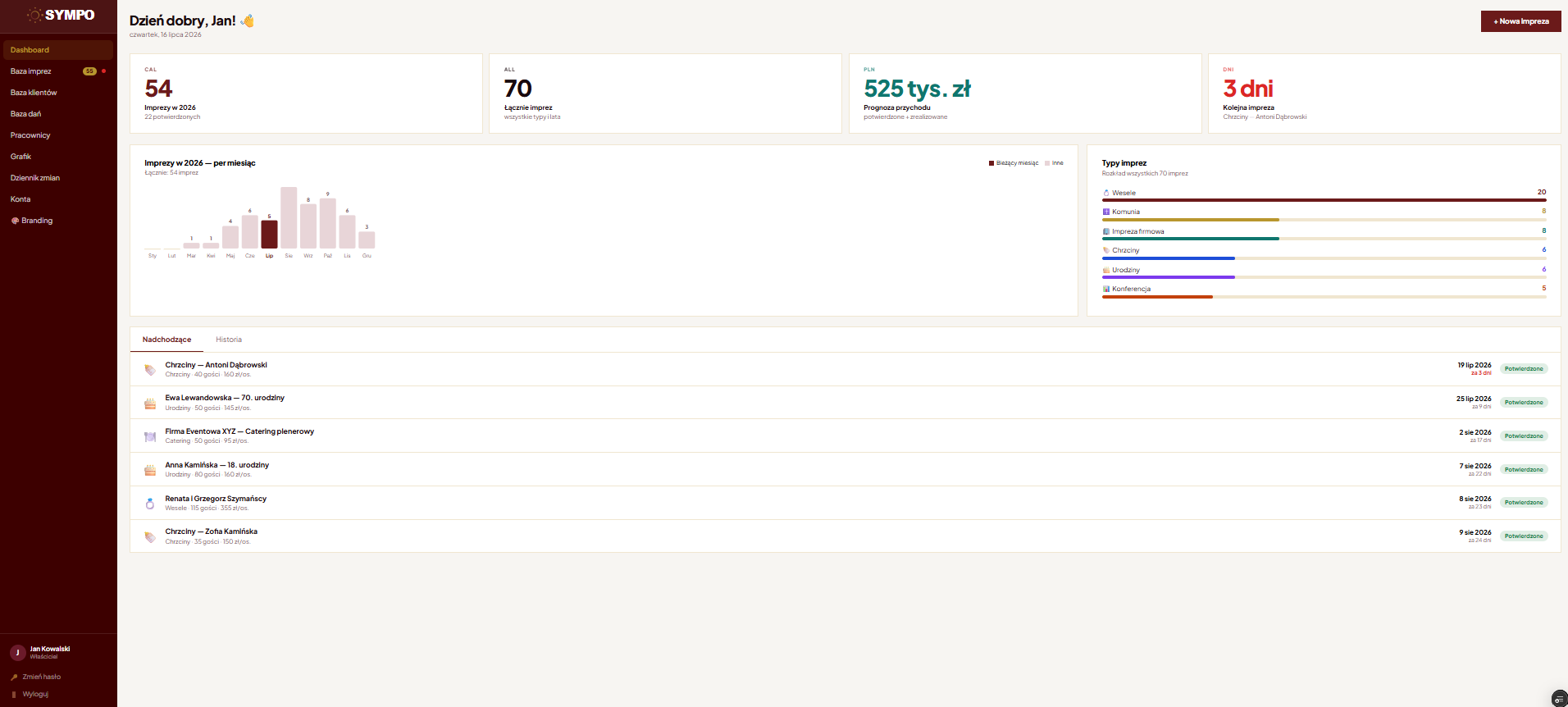The height and width of the screenshot is (707, 1568).
Task: Click the J user avatar
Action: coord(17,653)
